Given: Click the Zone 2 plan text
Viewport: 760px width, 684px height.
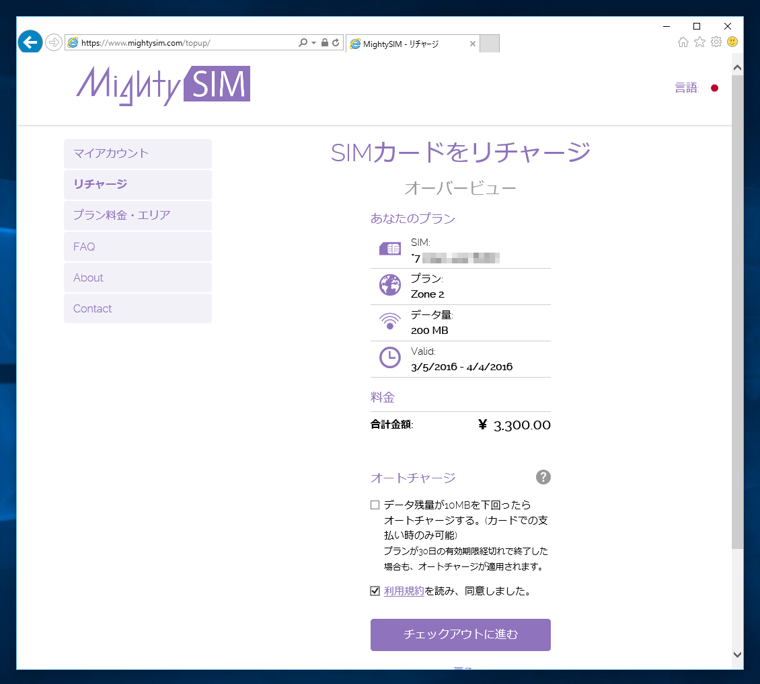Looking at the screenshot, I should tap(428, 294).
